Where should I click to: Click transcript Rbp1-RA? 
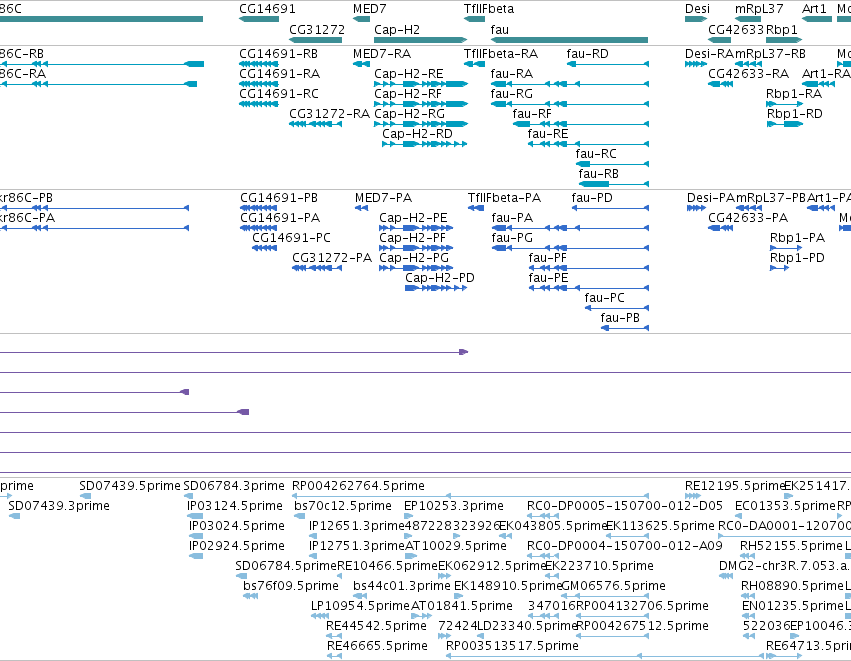pos(793,94)
